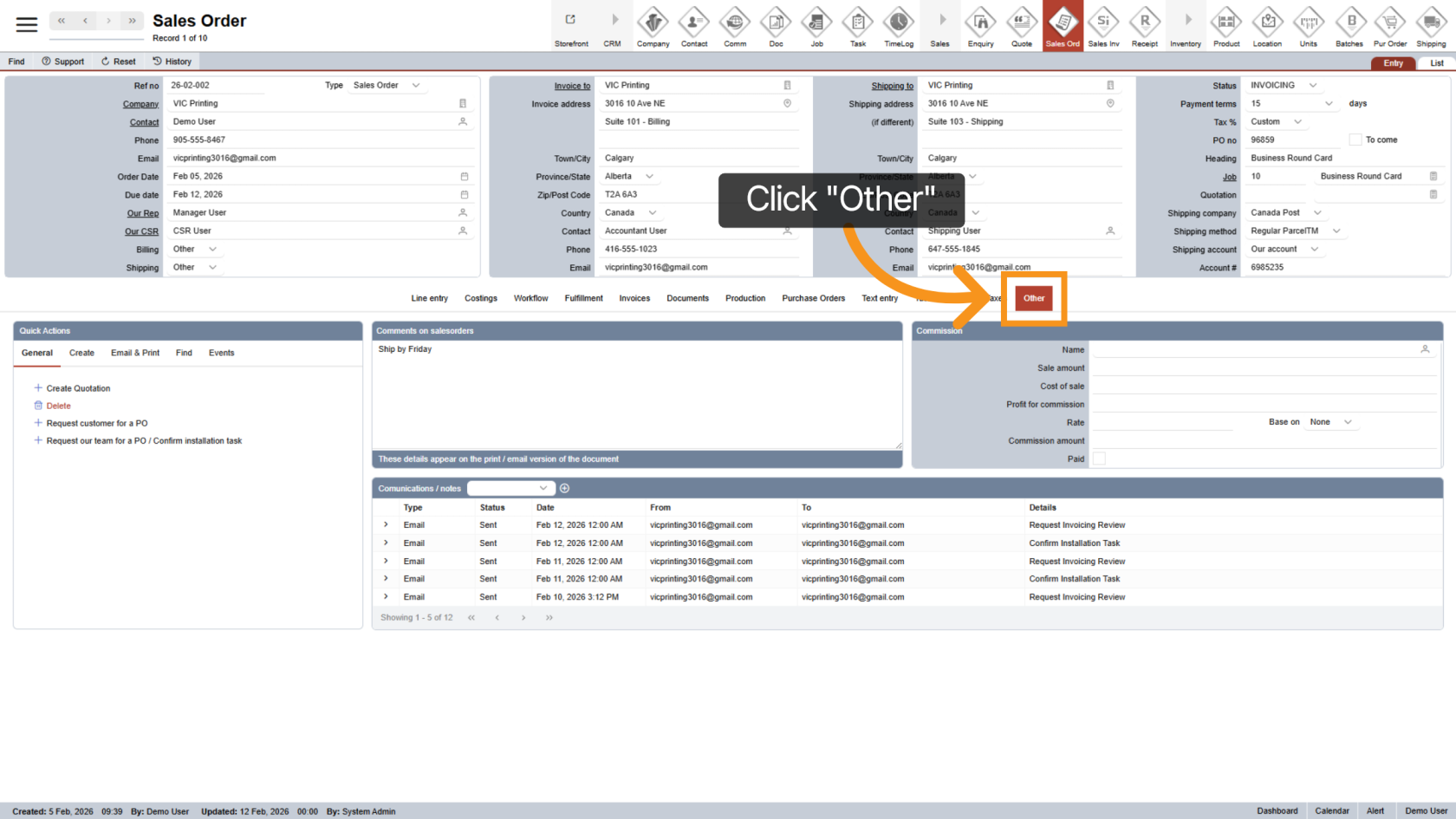Switch to the Costings tab

coord(480,298)
